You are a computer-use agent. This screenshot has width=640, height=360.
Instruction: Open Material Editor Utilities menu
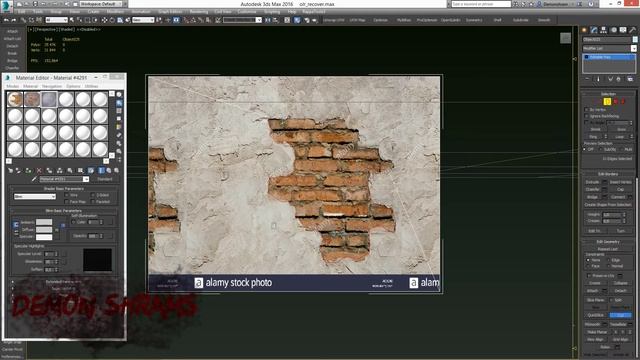(92, 87)
